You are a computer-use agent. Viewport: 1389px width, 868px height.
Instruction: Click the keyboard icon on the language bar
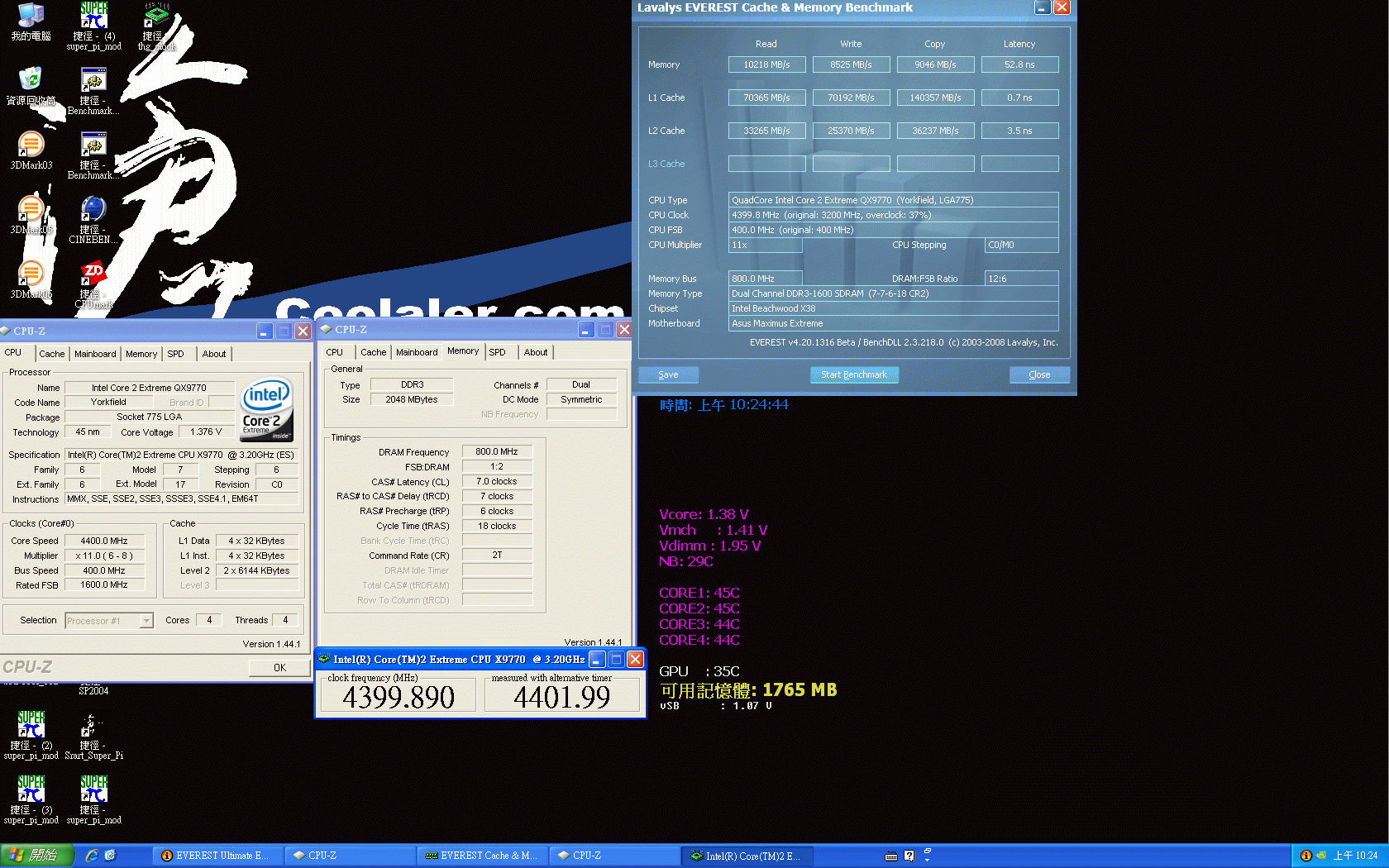[891, 856]
